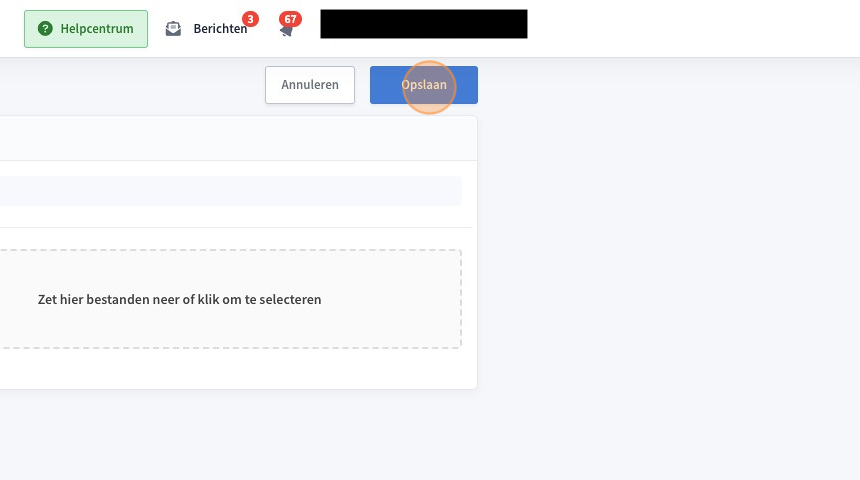Click the orange highlight circle on Opslaan

pyautogui.click(x=429, y=87)
